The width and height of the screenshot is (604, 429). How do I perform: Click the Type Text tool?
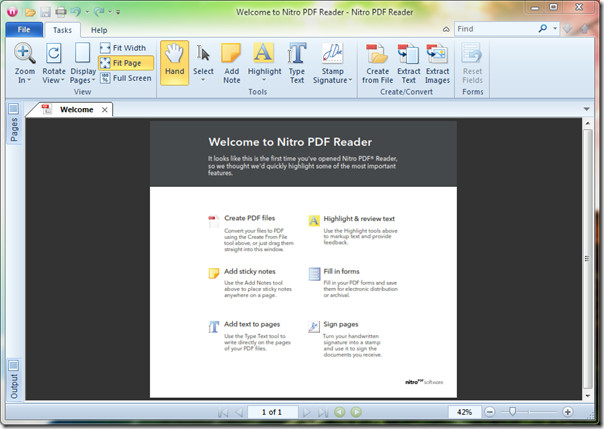297,64
